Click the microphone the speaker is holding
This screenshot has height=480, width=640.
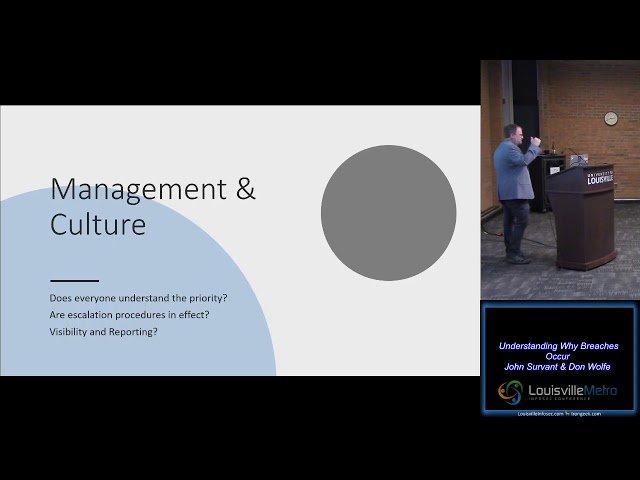[537, 143]
